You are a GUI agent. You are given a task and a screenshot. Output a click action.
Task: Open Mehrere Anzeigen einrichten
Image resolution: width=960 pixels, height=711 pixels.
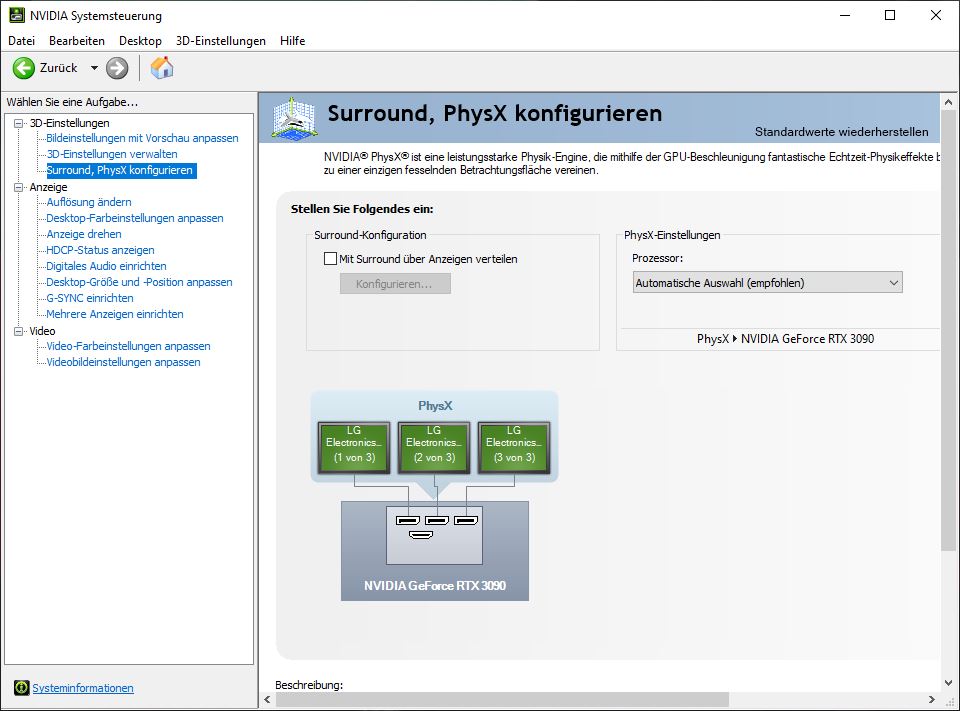[114, 314]
